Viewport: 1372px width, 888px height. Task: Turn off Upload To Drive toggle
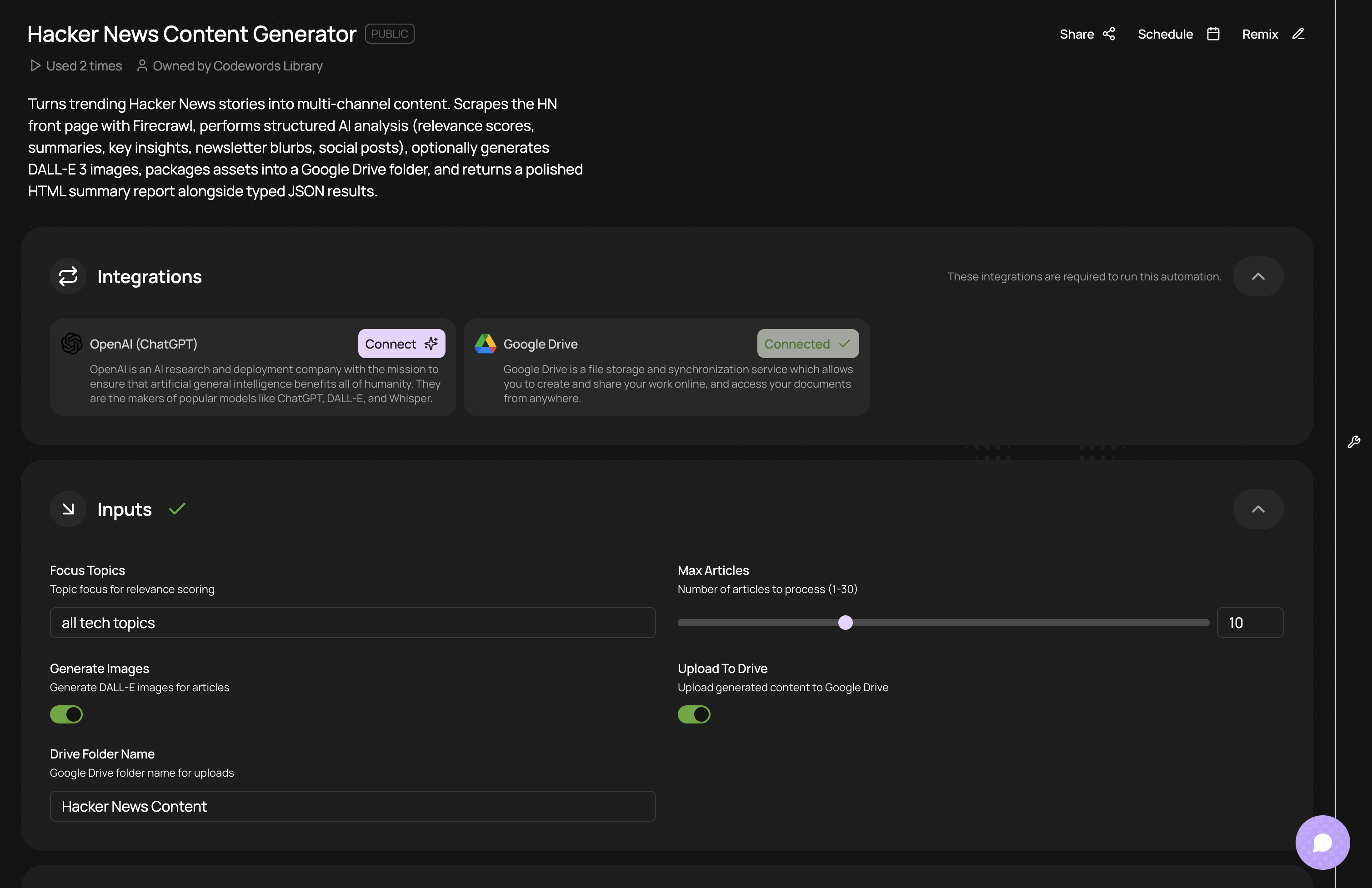(693, 714)
